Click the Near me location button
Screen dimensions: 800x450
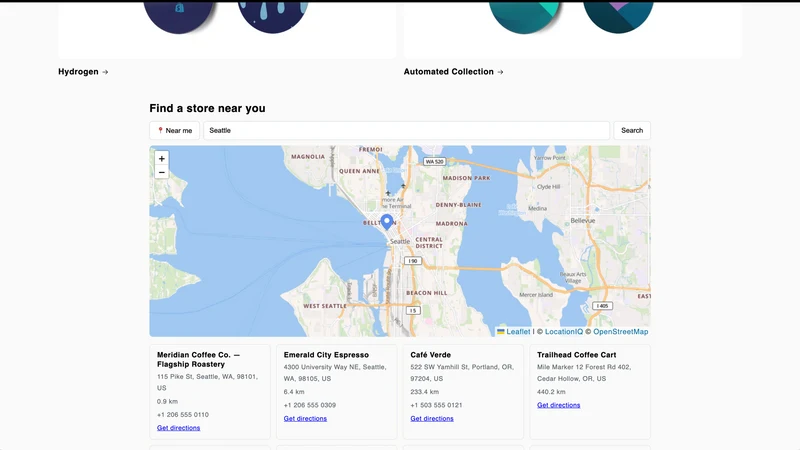coord(174,131)
